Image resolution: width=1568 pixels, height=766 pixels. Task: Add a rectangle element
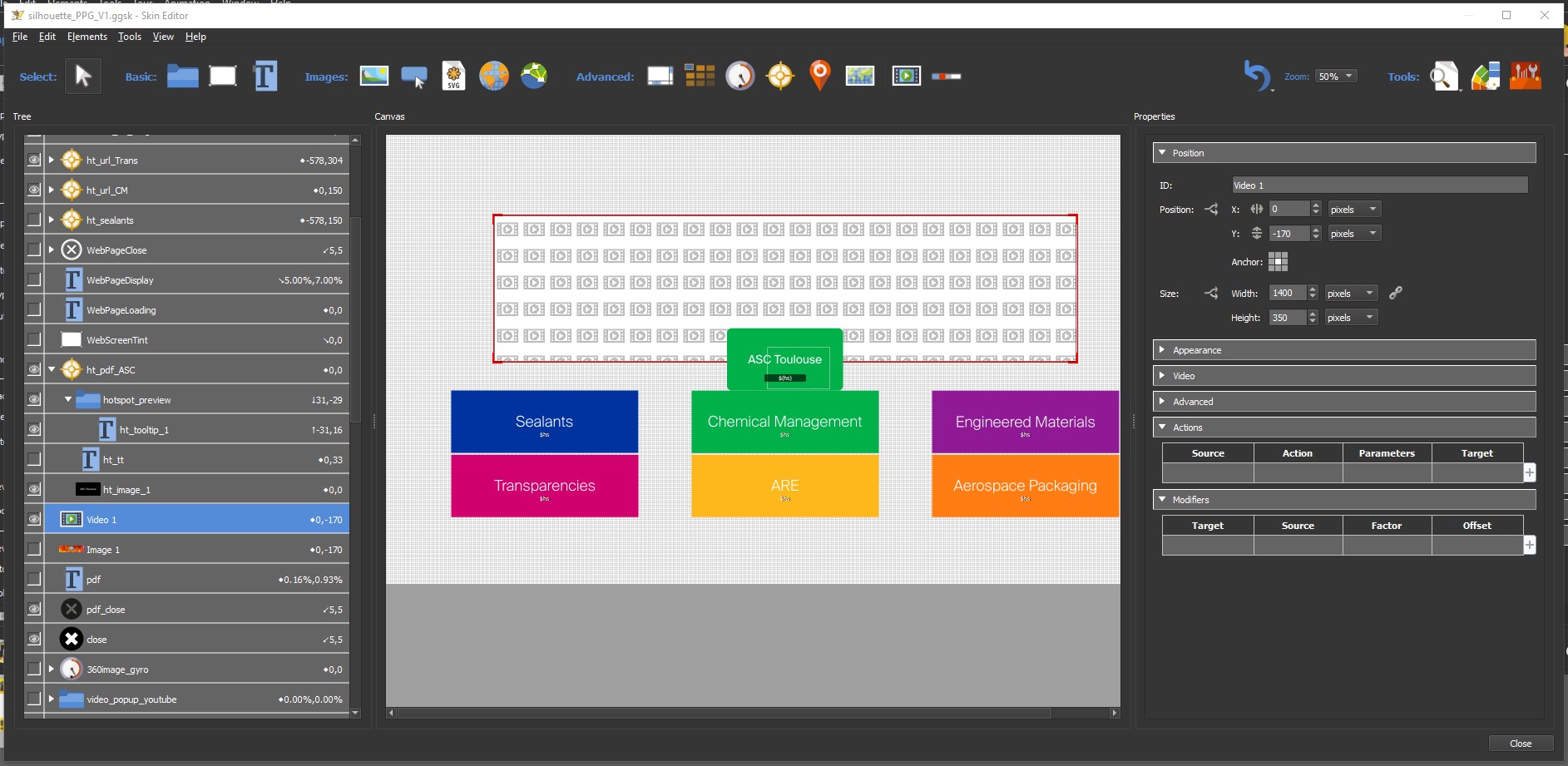223,77
